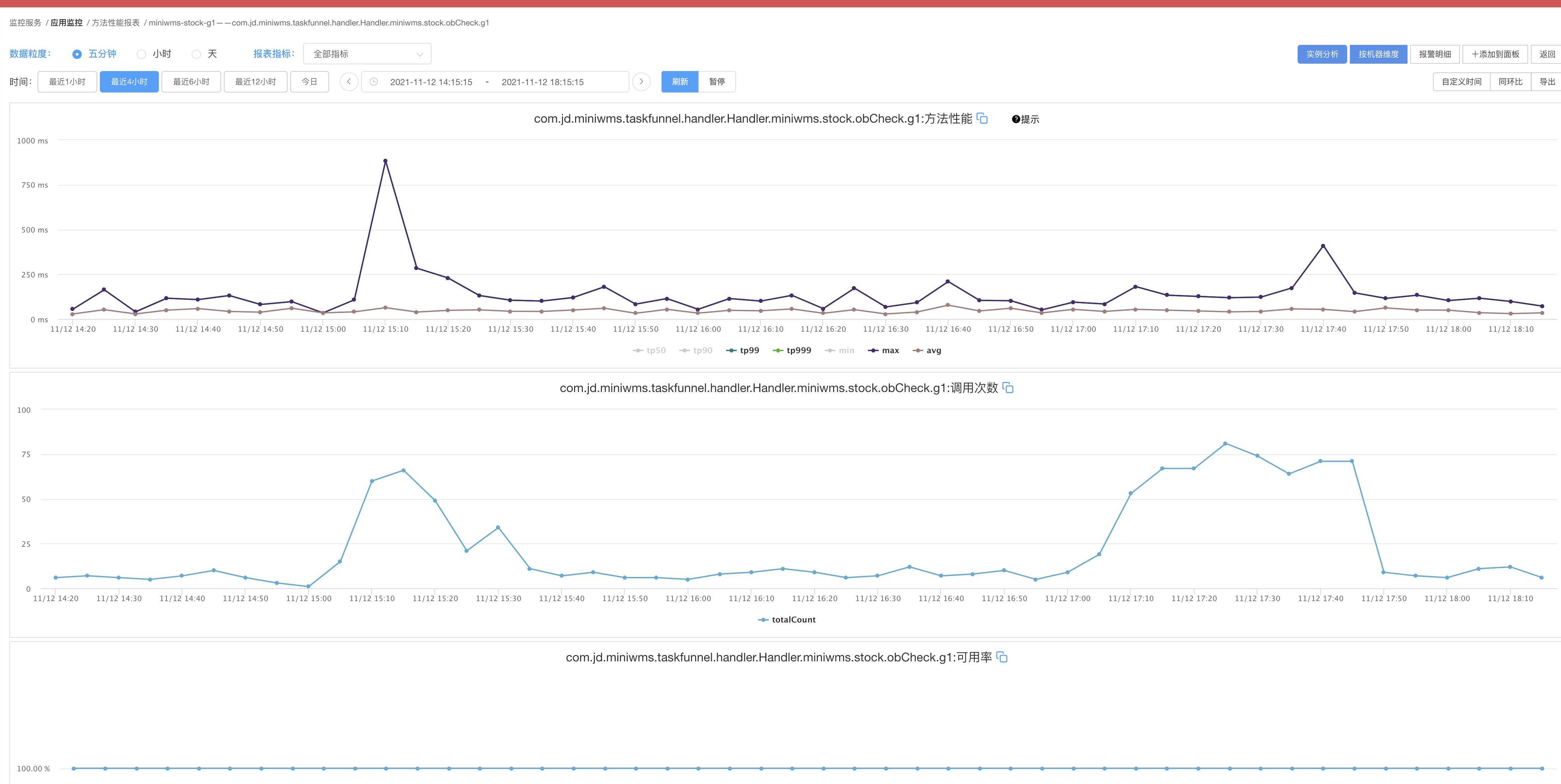The height and width of the screenshot is (784, 1561).
Task: Open the 提示 help question-mark icon
Action: point(1016,119)
